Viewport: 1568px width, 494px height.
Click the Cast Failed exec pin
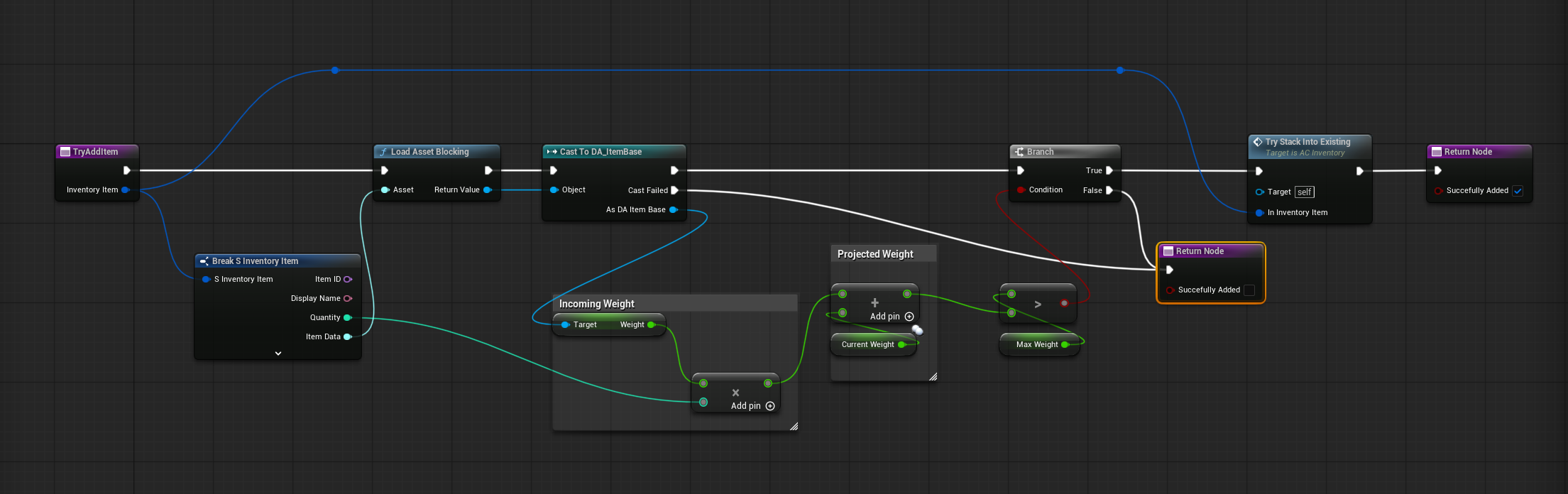pos(674,190)
